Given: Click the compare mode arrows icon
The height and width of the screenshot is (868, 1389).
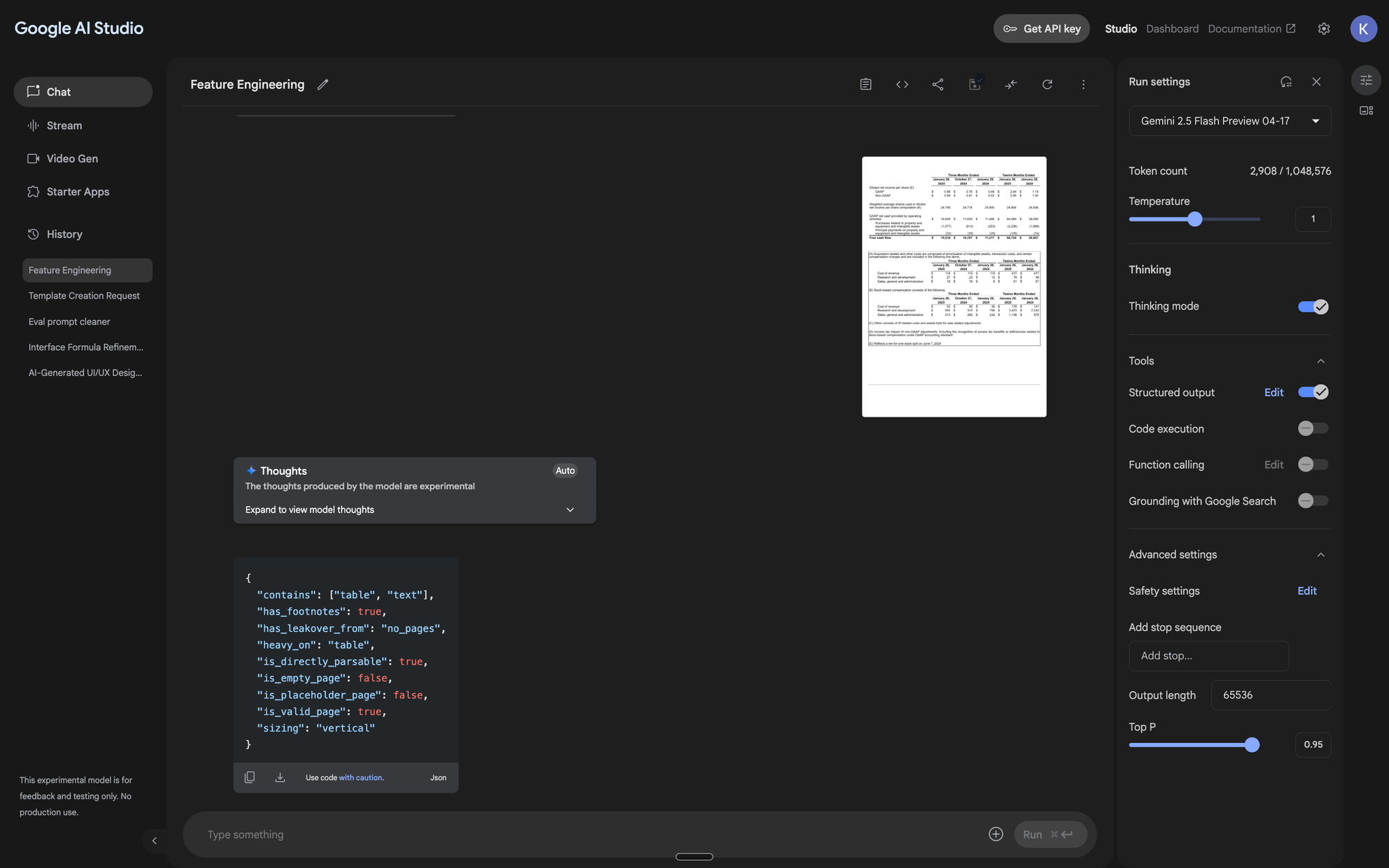Looking at the screenshot, I should pos(1011,84).
